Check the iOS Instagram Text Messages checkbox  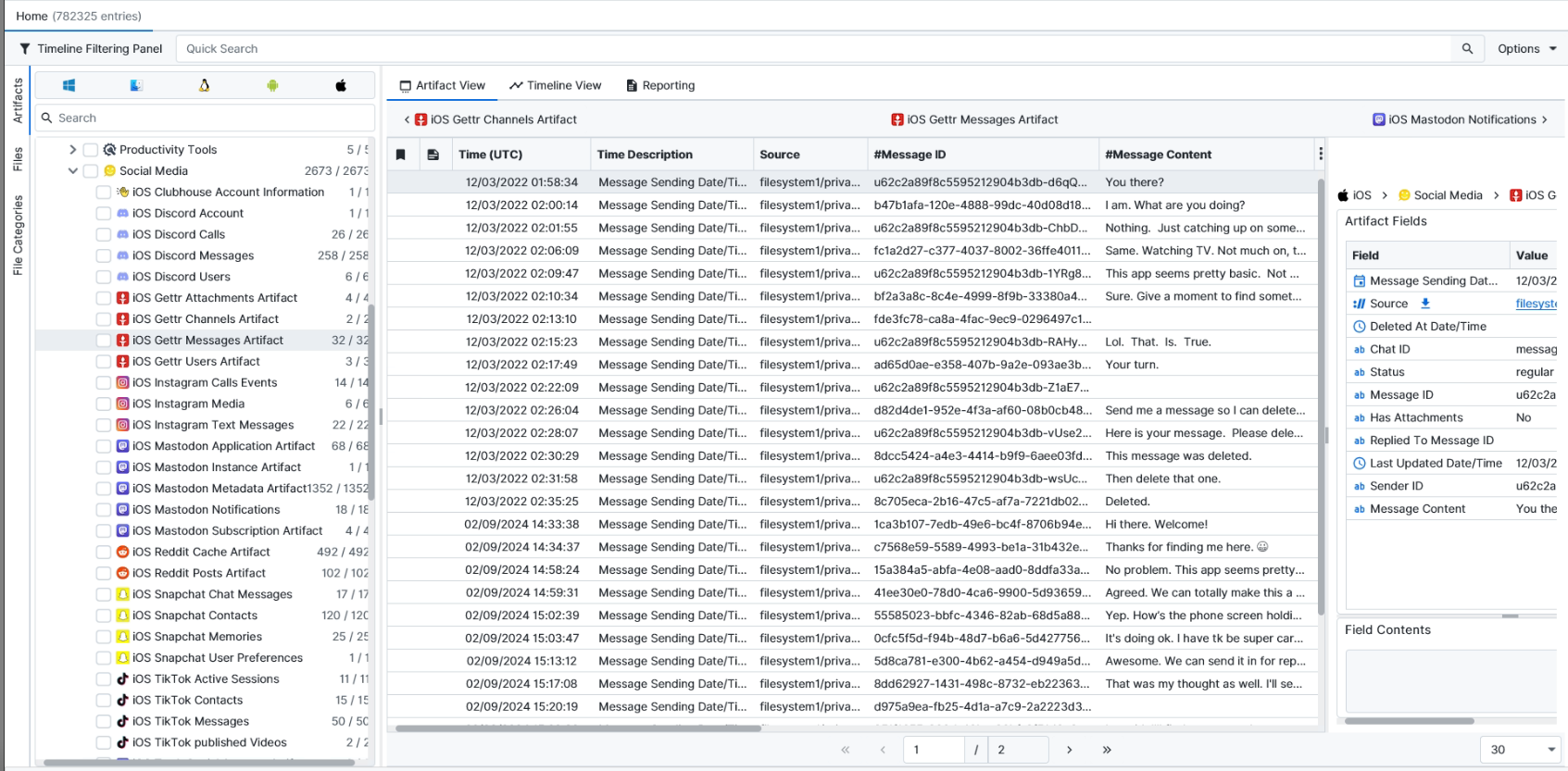(104, 425)
